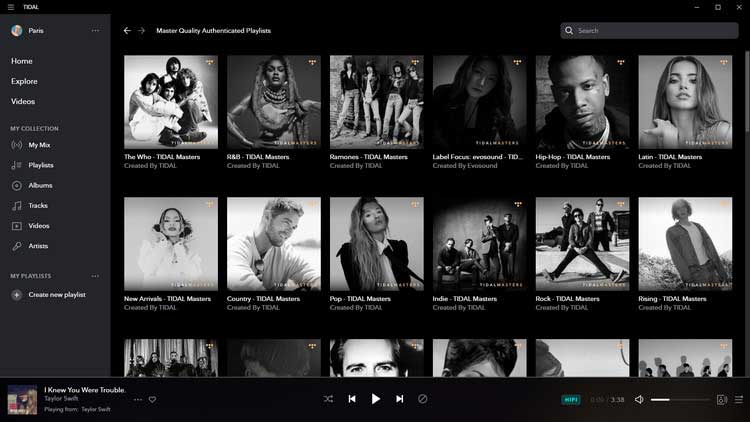This screenshot has width=750, height=422.
Task: Click the Artists microphone icon
Action: 17,246
